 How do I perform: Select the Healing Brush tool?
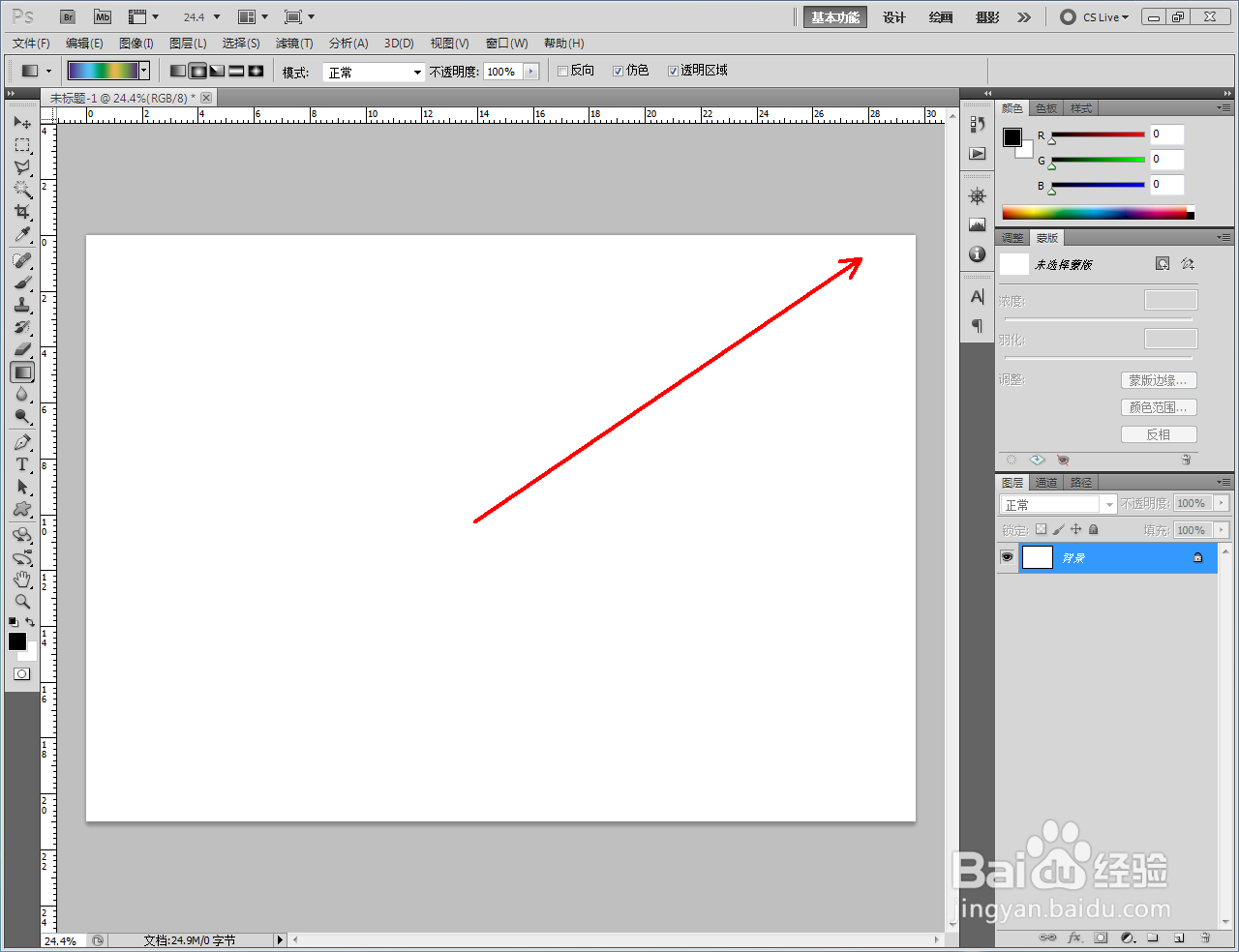tap(22, 260)
